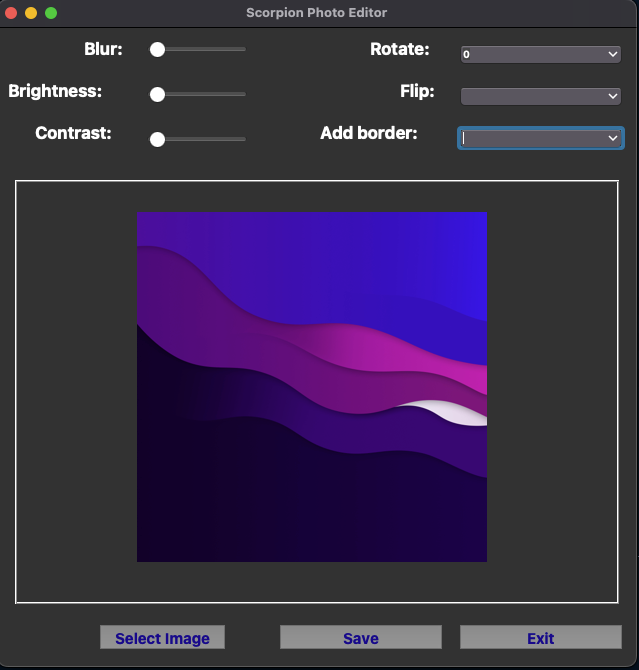The image size is (639, 670).
Task: Expand the Flip dropdown
Action: [x=540, y=96]
